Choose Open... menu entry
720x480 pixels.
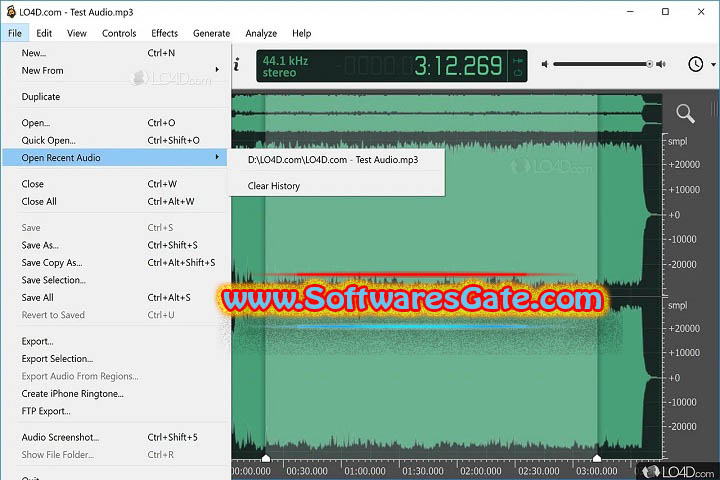click(x=115, y=123)
